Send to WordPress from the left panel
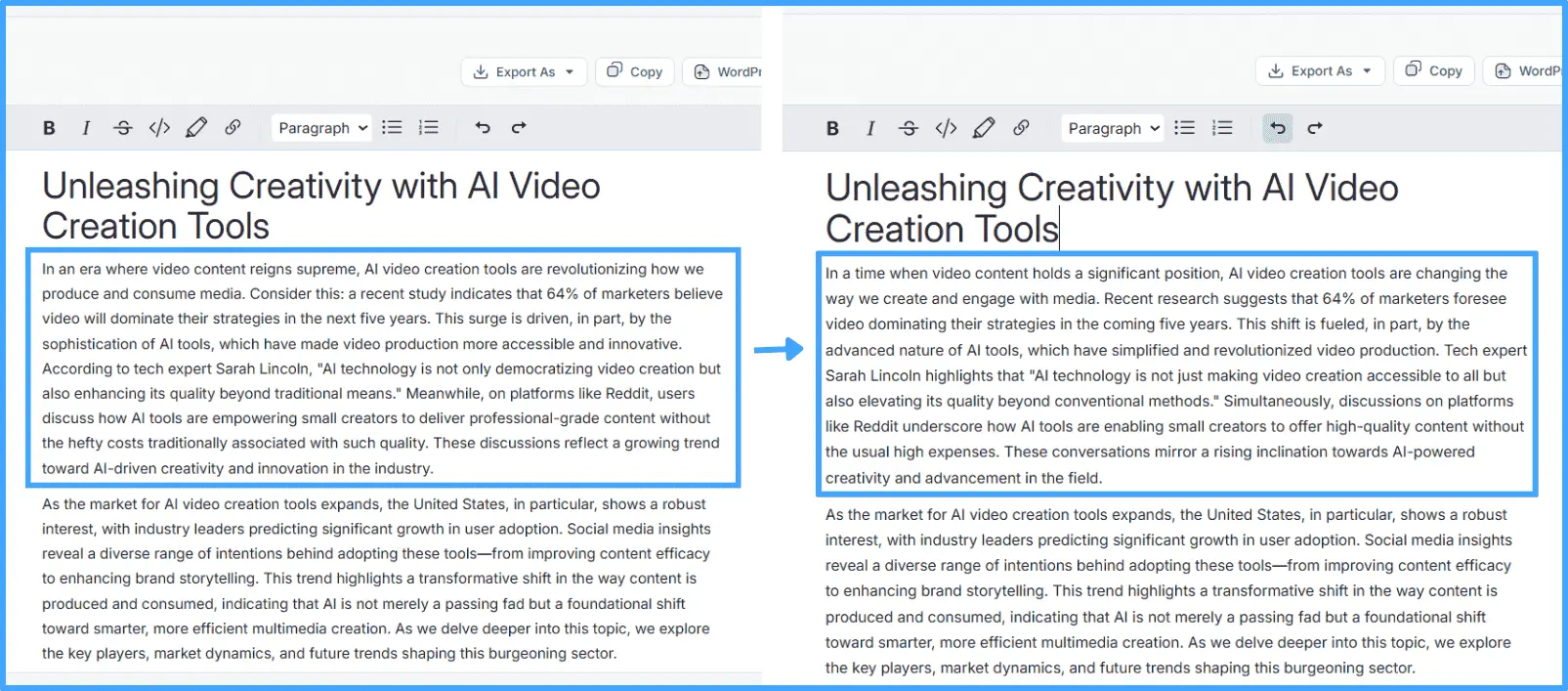1568x691 pixels. click(x=723, y=71)
